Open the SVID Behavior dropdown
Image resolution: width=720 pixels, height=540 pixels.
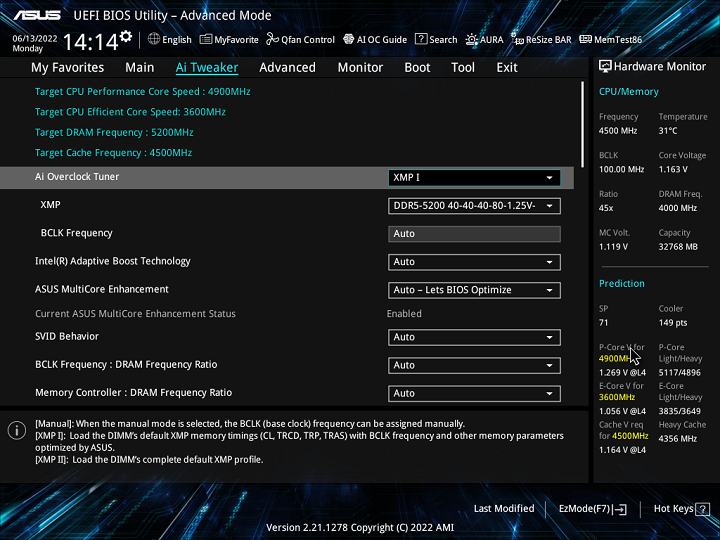click(x=474, y=337)
